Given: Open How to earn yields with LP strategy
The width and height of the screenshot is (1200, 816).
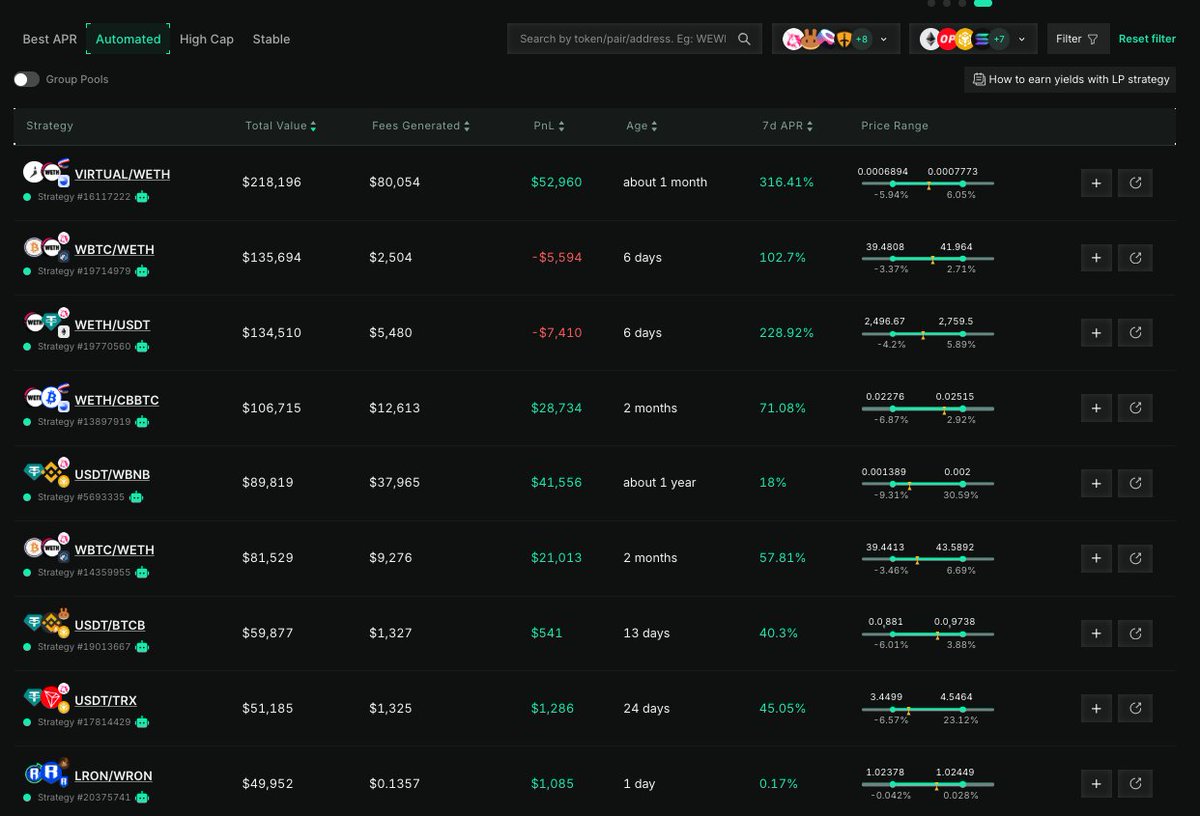Looking at the screenshot, I should pos(1070,79).
